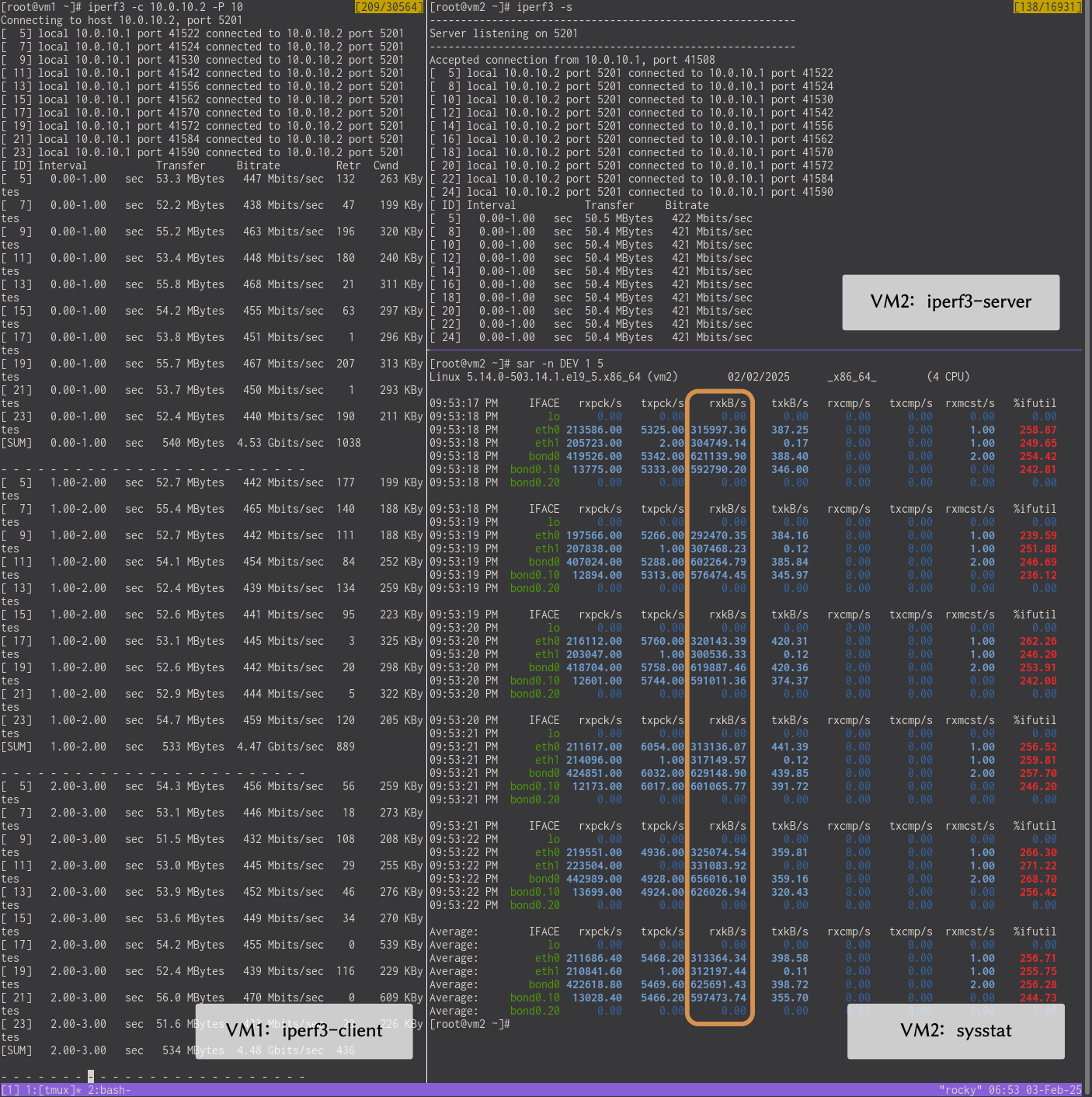Click scrollback indicator [209/30564] in left pane
The height and width of the screenshot is (1097, 1092).
coord(388,5)
